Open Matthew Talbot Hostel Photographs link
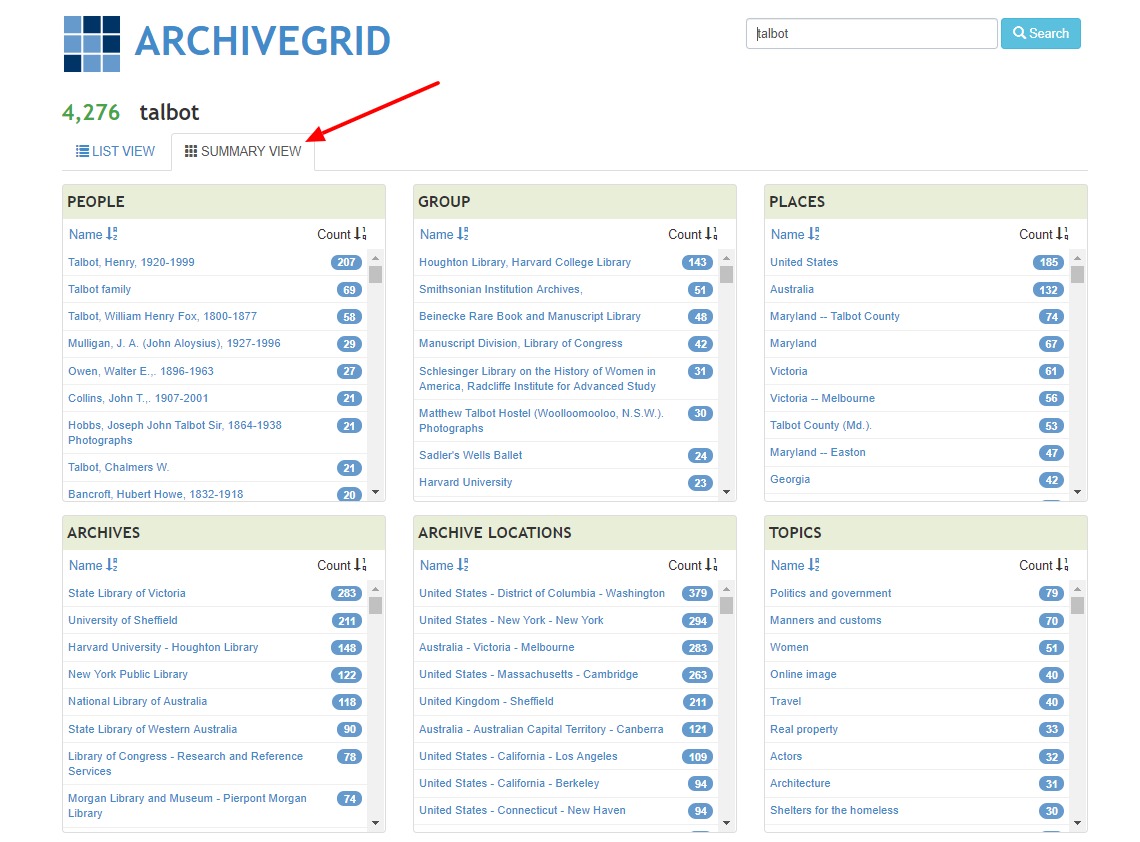Screen dimensions: 1140x842 coord(541,420)
